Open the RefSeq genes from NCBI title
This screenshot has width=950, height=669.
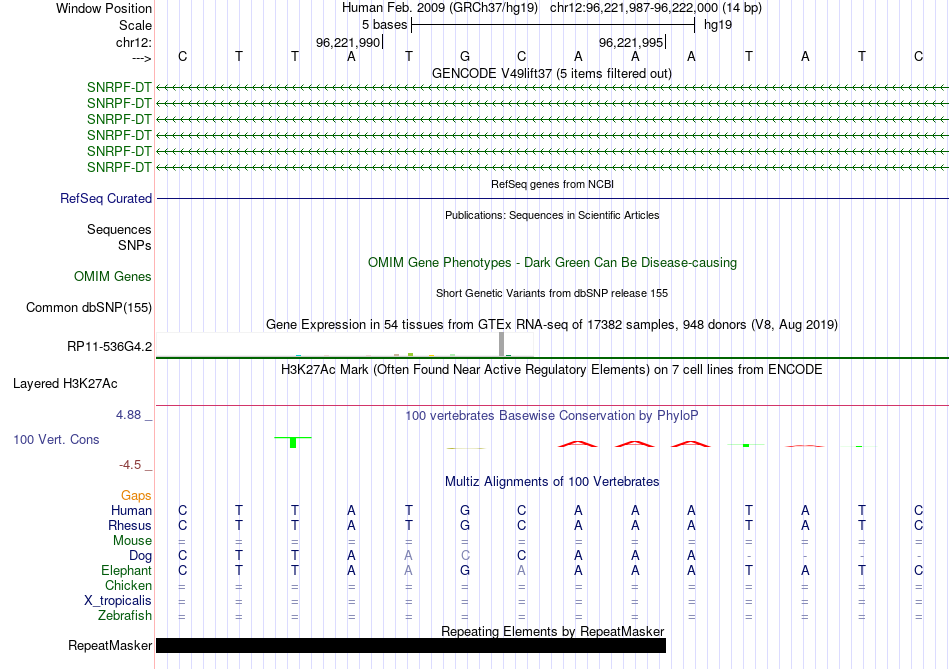coord(552,184)
